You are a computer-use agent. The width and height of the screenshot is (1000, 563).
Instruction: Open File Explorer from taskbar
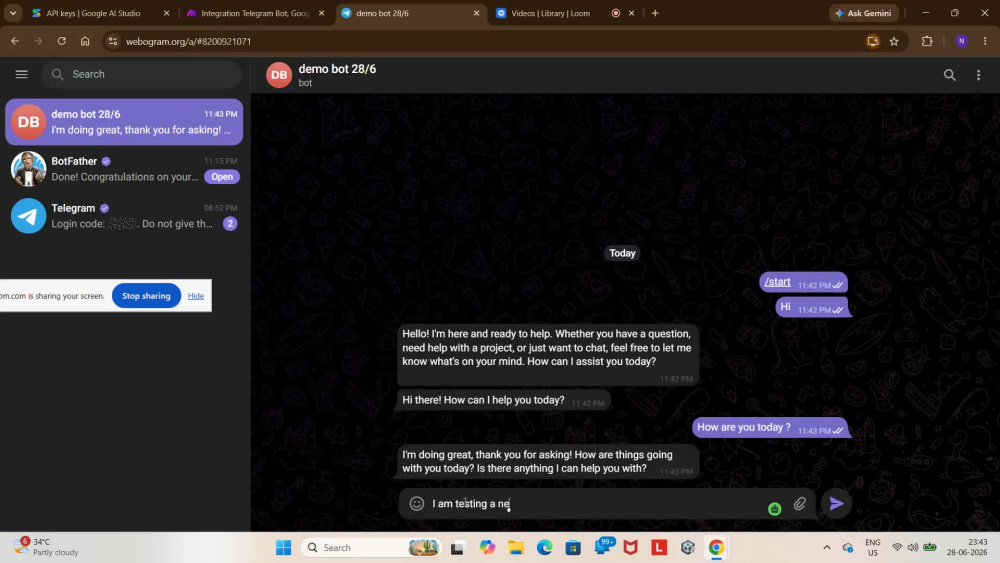(x=516, y=548)
